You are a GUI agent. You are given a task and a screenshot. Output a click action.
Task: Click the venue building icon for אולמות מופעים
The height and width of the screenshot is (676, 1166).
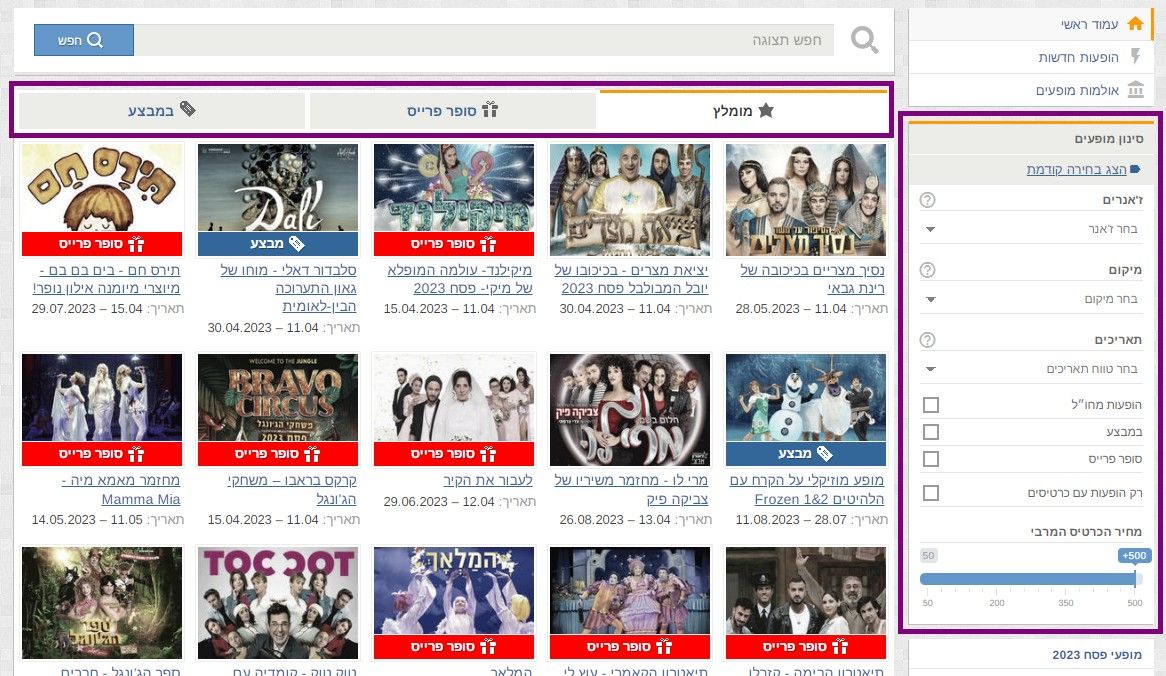[x=1134, y=90]
